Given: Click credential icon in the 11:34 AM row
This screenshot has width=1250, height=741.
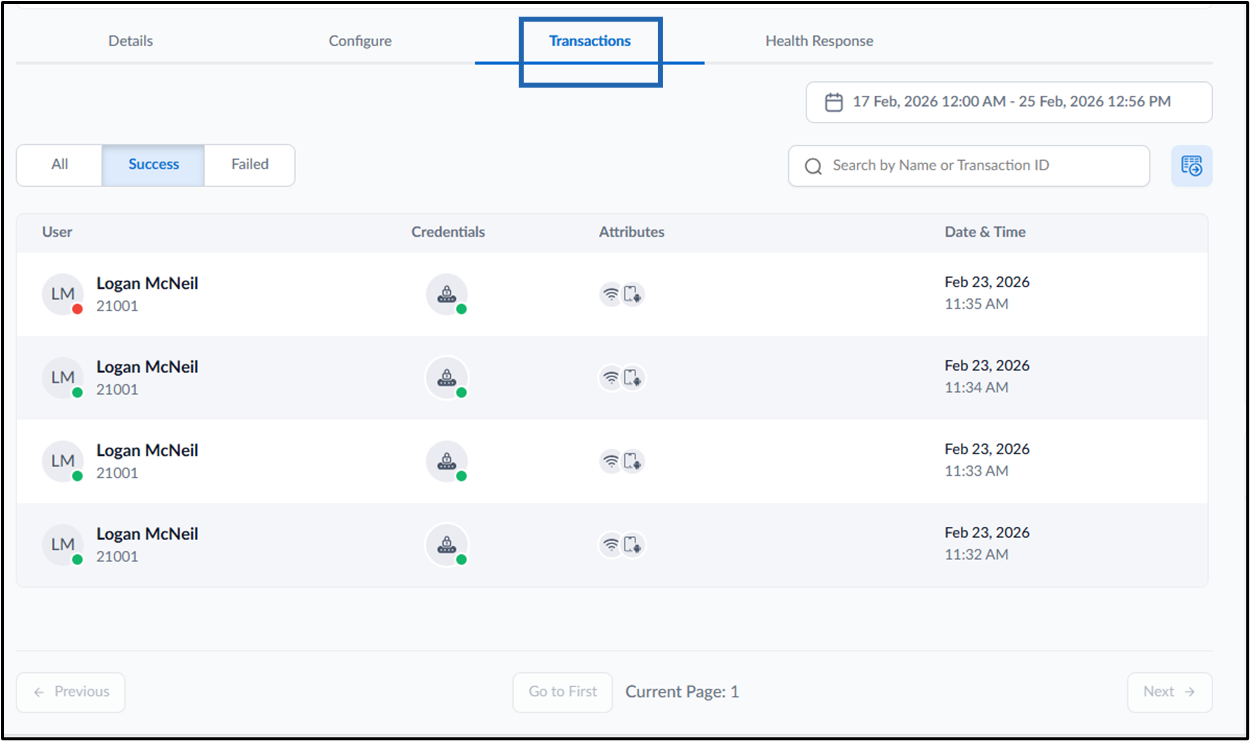Looking at the screenshot, I should pos(446,378).
